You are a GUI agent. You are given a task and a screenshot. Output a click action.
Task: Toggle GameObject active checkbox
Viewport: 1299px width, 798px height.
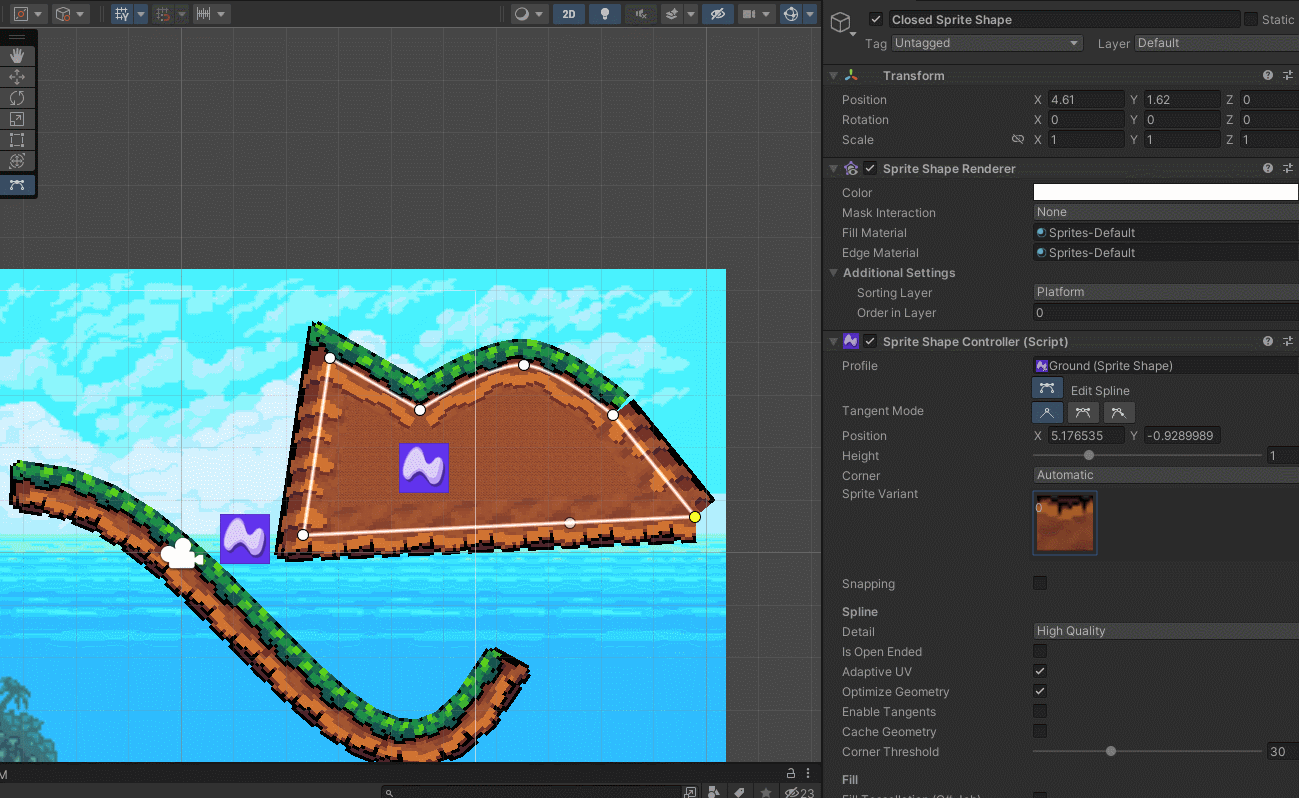tap(877, 19)
